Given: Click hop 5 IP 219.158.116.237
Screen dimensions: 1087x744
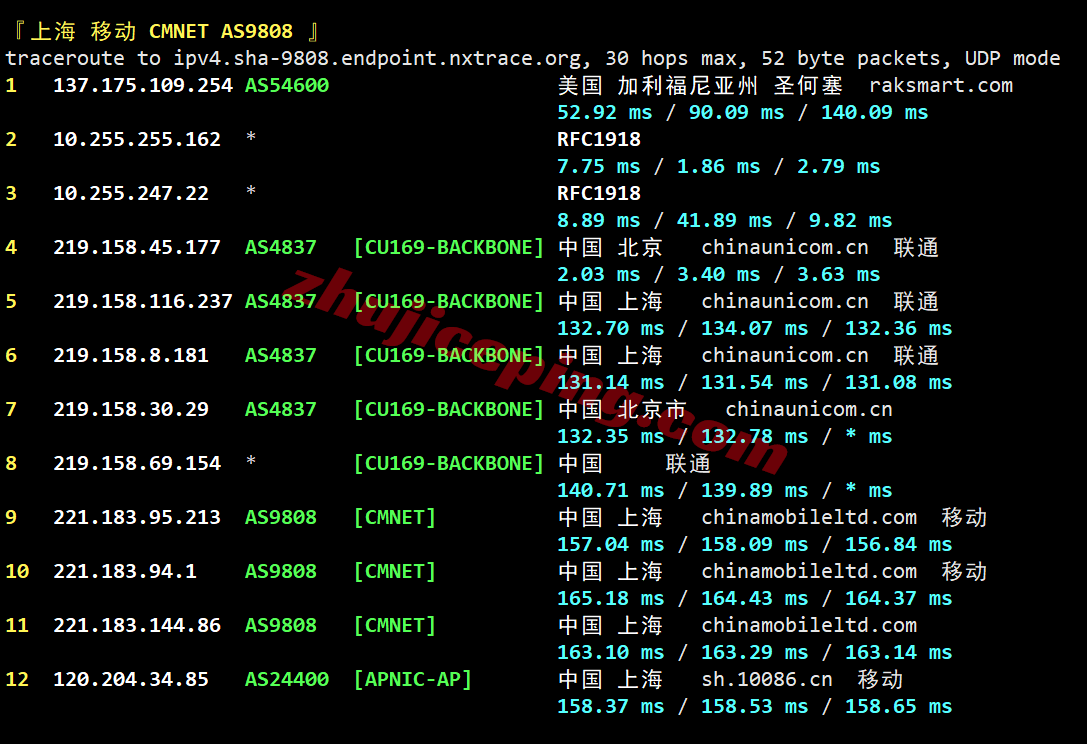Looking at the screenshot, I should coord(142,302).
